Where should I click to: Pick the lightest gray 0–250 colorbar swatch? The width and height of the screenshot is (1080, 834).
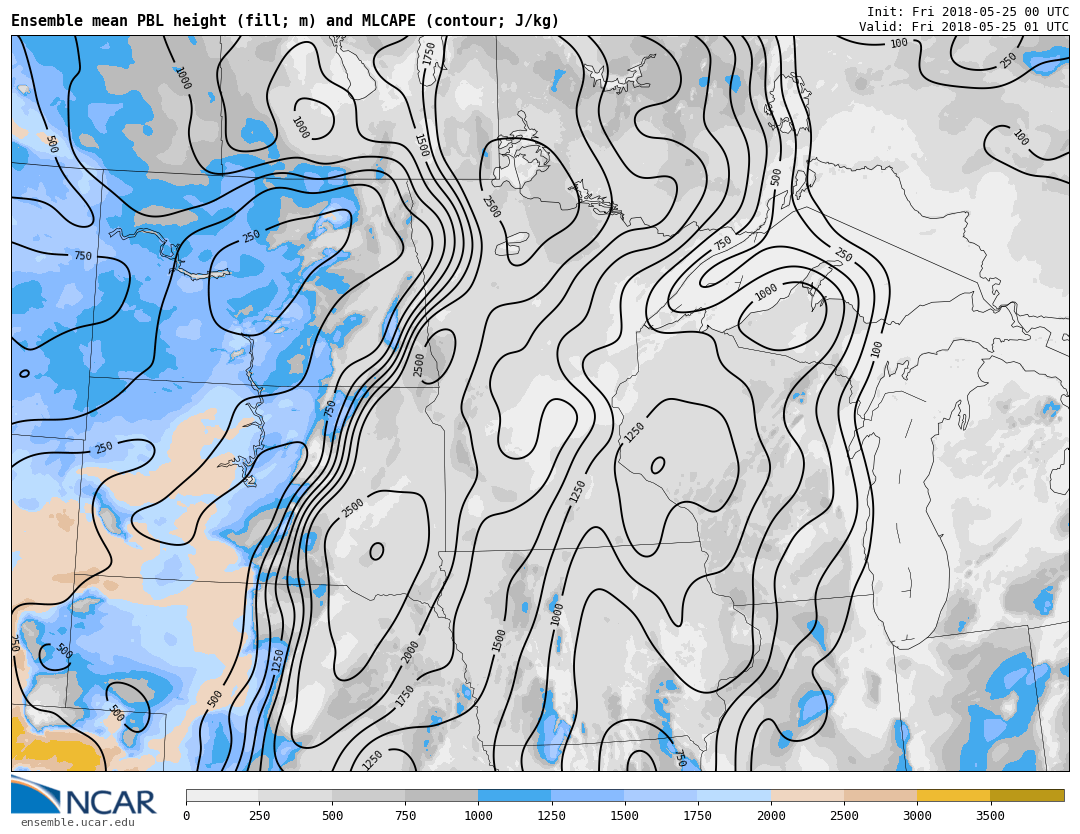222,796
